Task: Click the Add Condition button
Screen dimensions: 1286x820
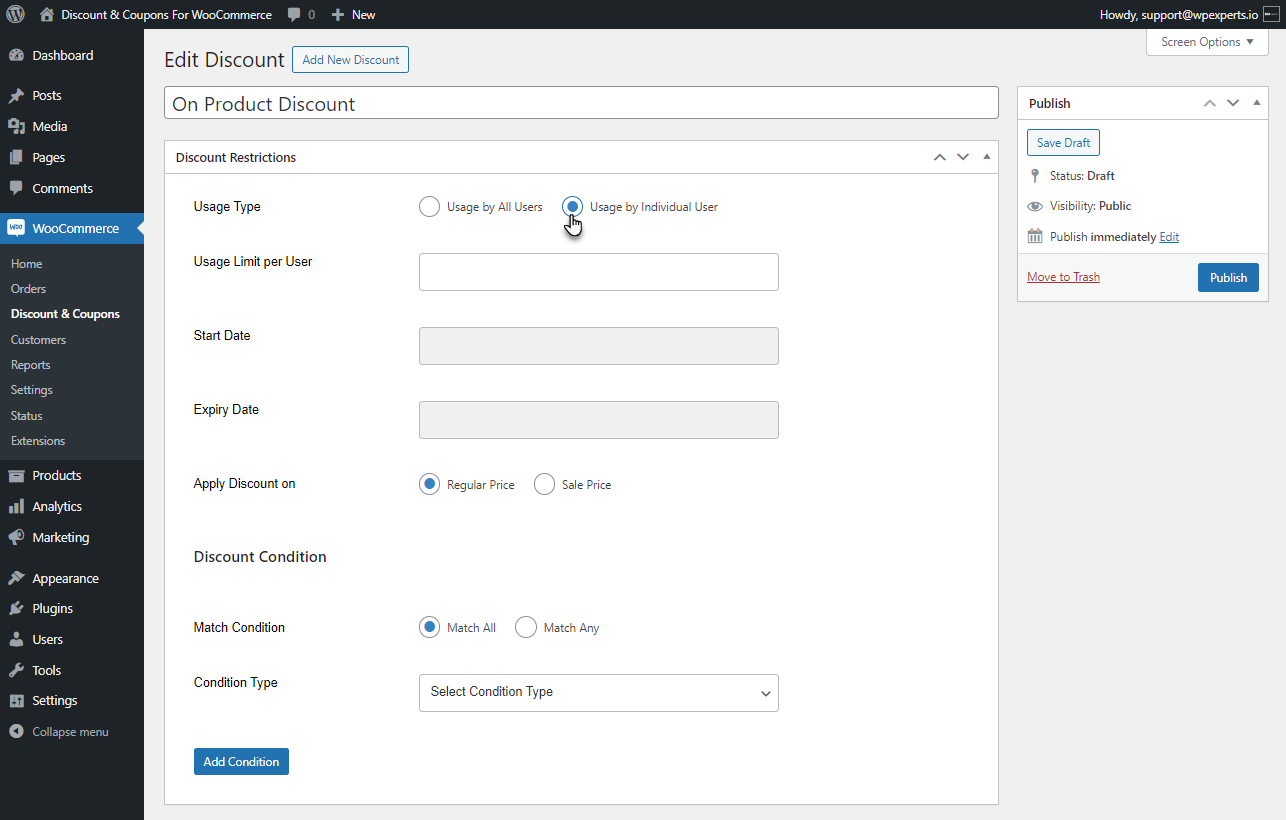Action: pyautogui.click(x=241, y=762)
